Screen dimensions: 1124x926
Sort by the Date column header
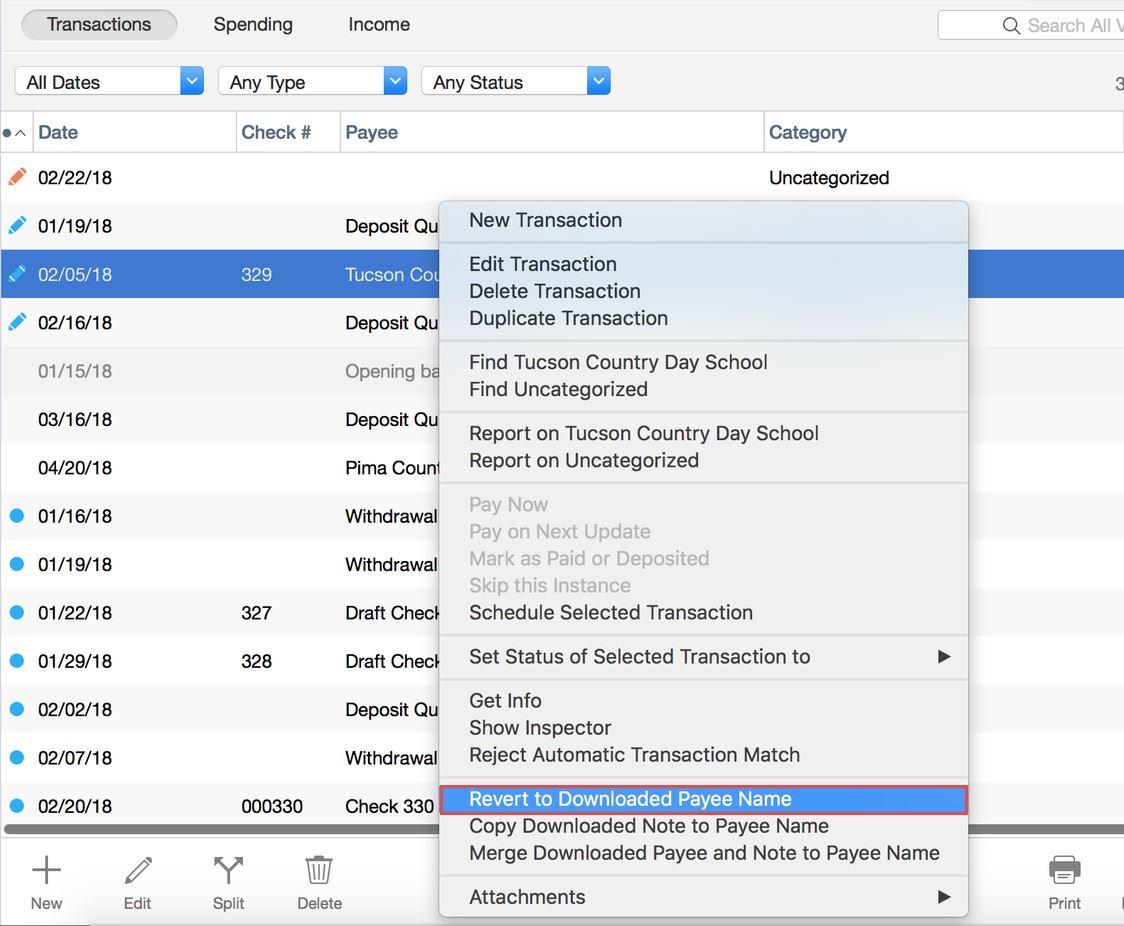58,132
